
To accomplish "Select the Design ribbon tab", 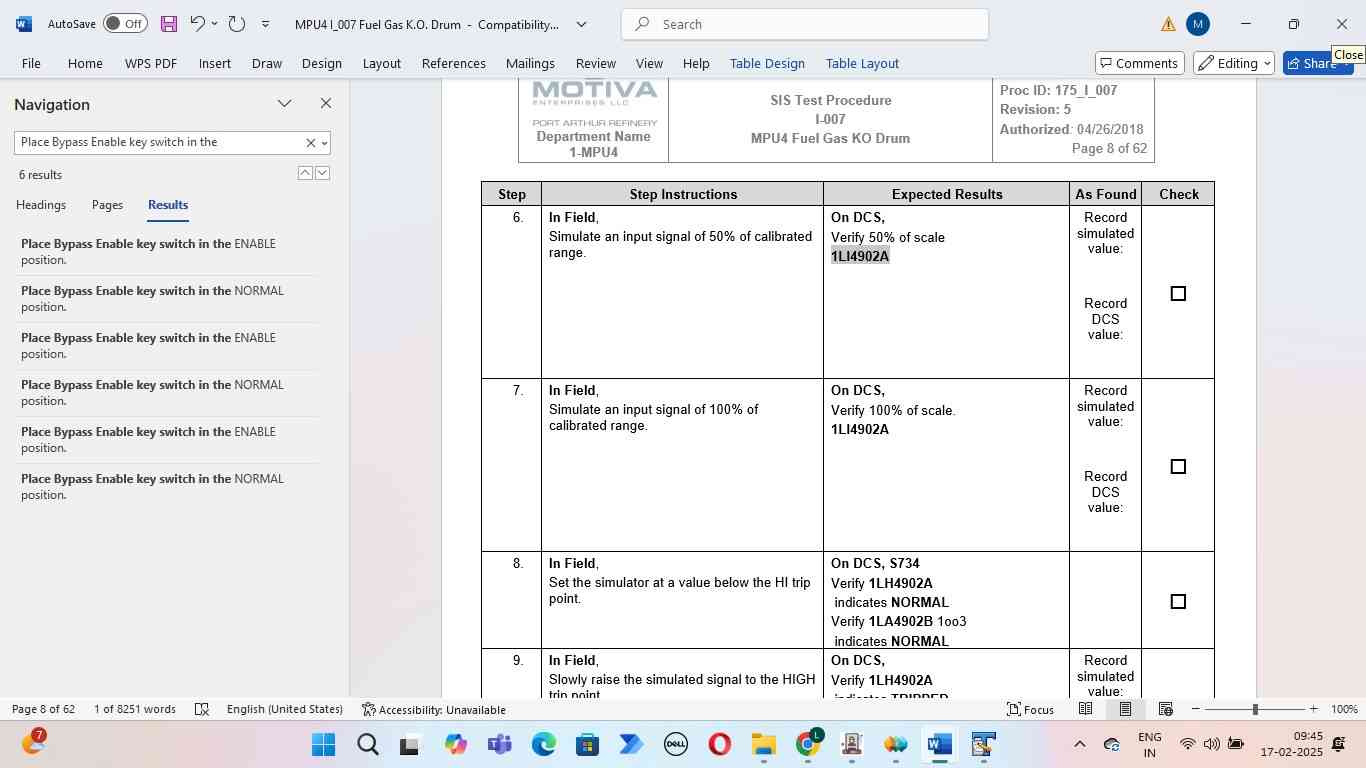I will pos(321,63).
